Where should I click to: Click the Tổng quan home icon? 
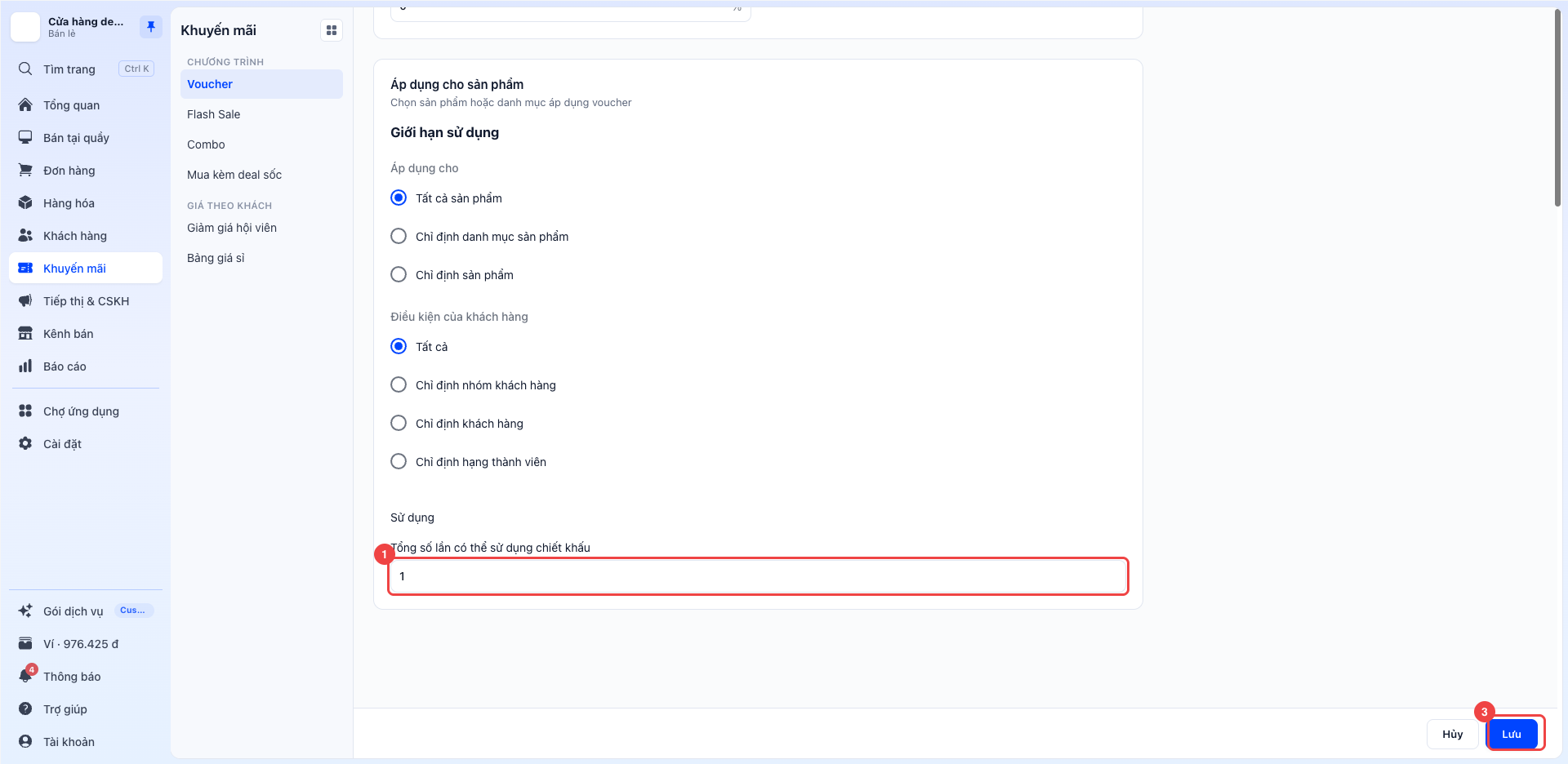[x=25, y=104]
